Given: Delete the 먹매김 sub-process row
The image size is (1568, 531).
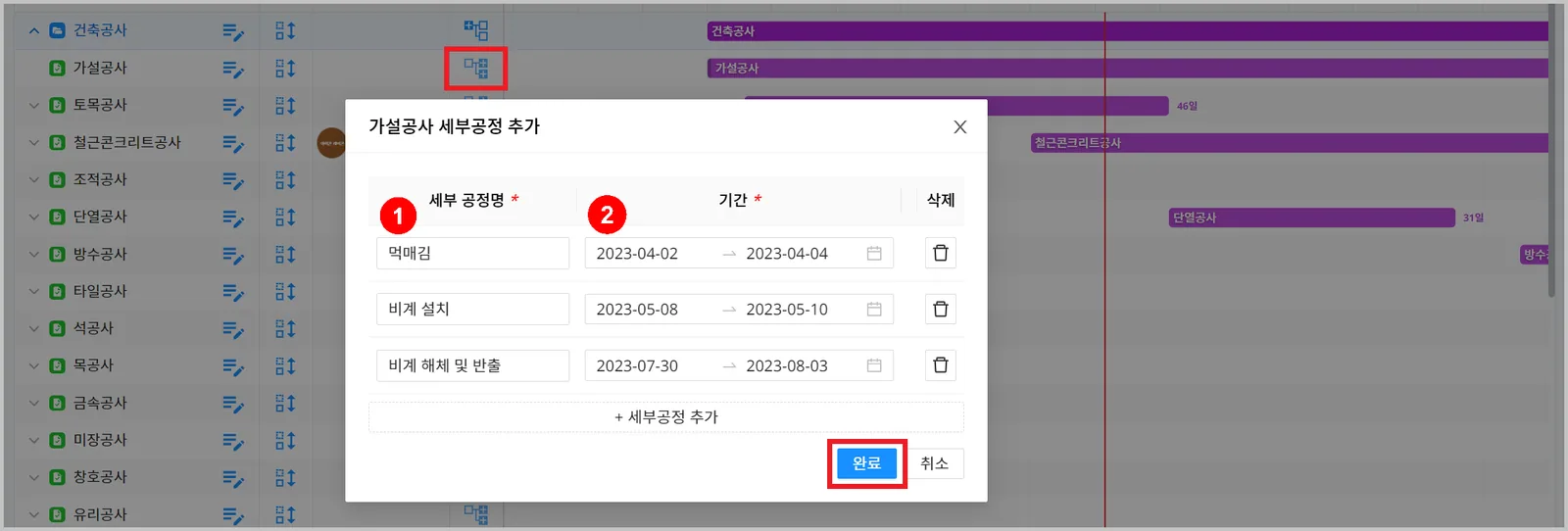Looking at the screenshot, I should (940, 253).
